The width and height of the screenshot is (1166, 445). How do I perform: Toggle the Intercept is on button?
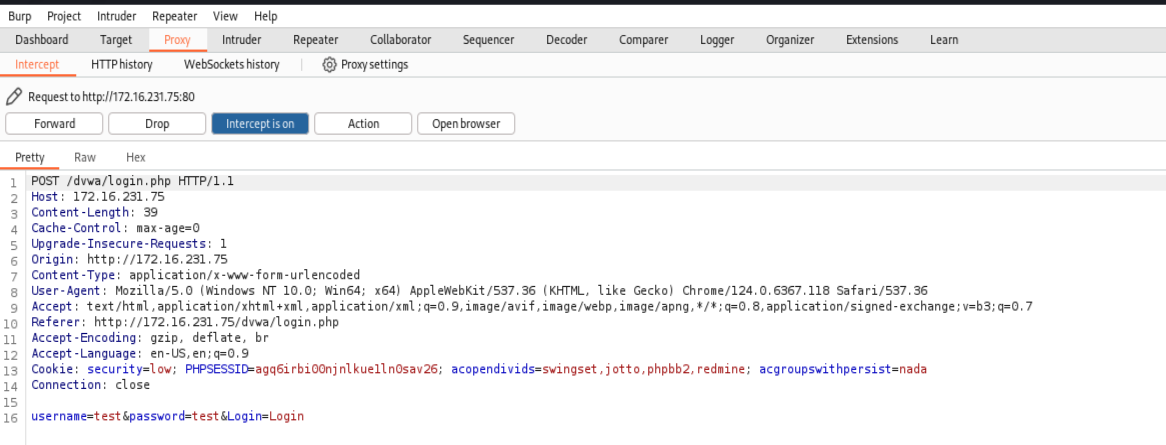coord(260,124)
